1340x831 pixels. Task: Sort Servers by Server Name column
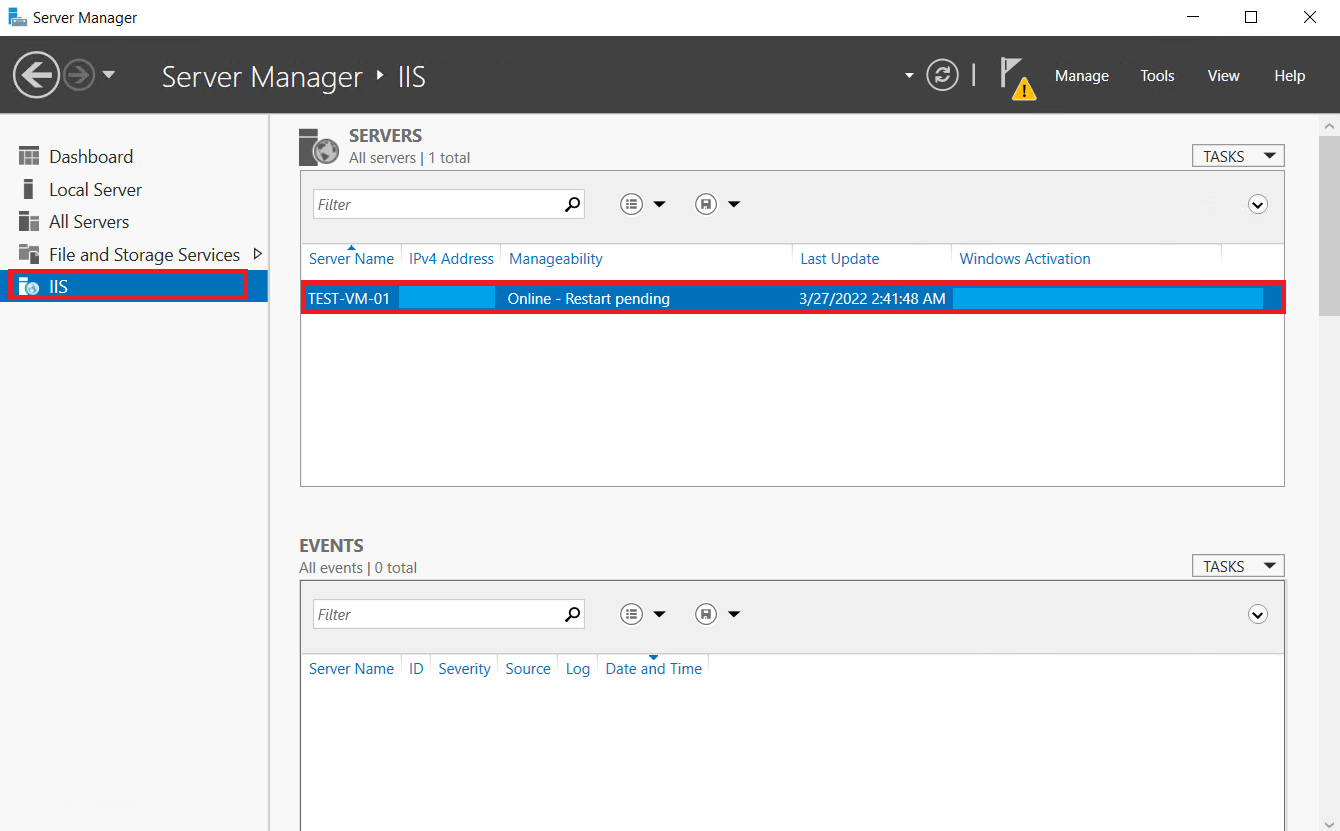coord(351,258)
